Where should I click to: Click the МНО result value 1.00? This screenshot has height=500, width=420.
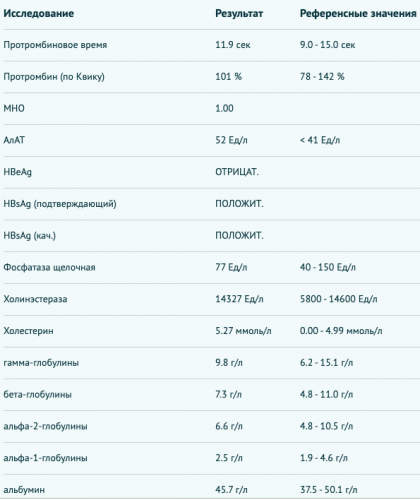coord(224,108)
